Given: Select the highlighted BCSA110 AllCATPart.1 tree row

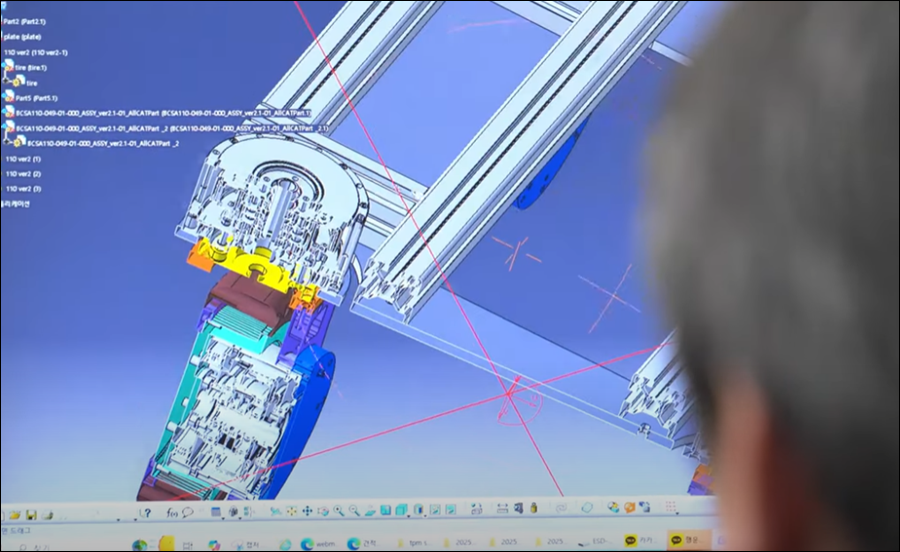Looking at the screenshot, I should (x=163, y=113).
